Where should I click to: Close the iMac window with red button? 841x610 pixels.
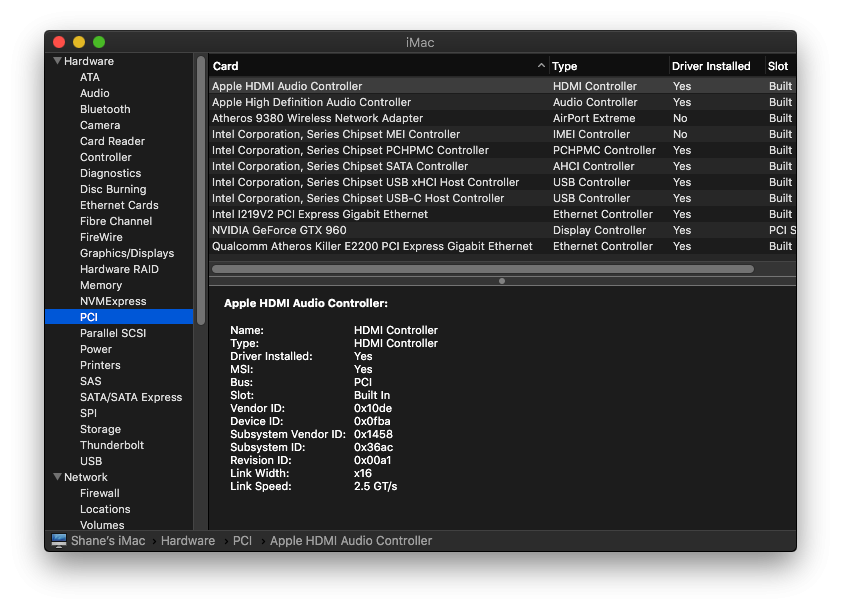59,42
